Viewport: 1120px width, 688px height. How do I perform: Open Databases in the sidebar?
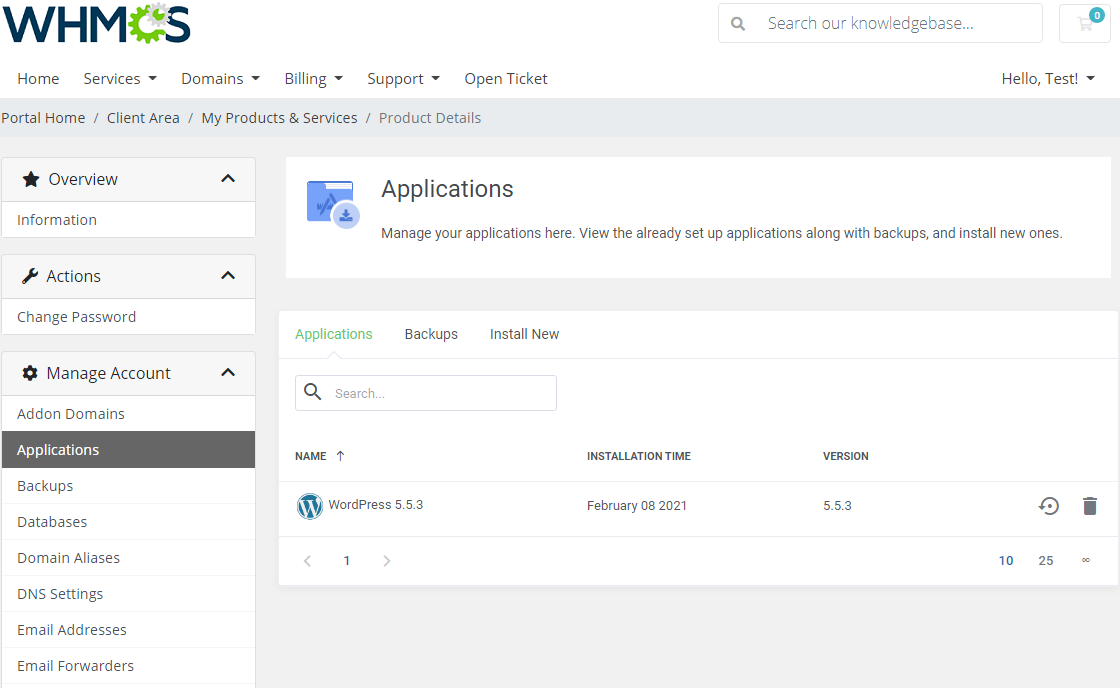pos(129,522)
